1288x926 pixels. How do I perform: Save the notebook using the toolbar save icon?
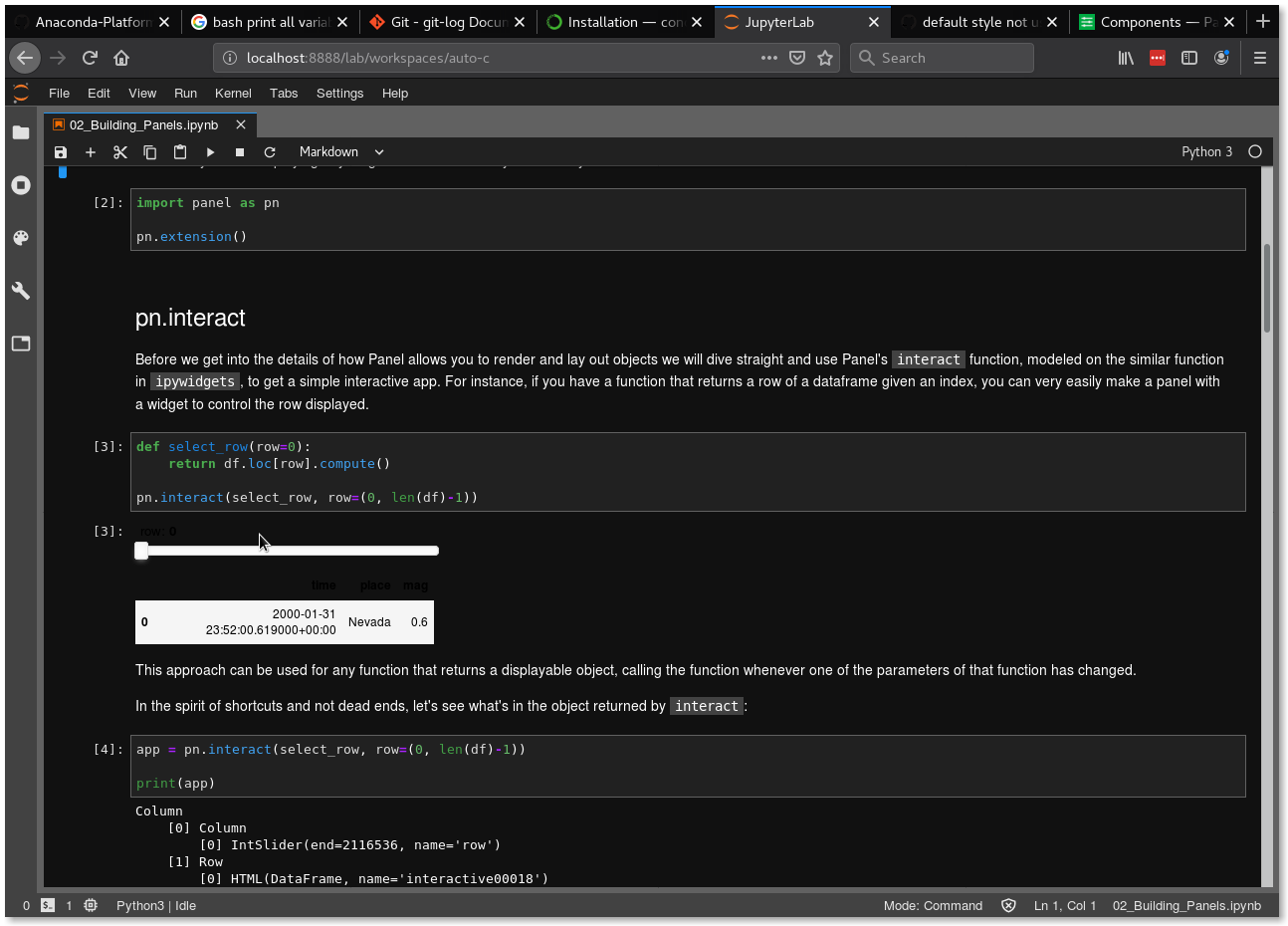click(x=60, y=151)
